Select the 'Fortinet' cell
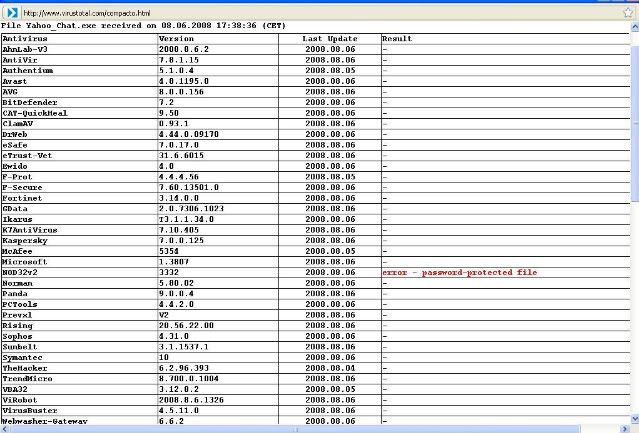639x433 pixels. tap(79, 198)
